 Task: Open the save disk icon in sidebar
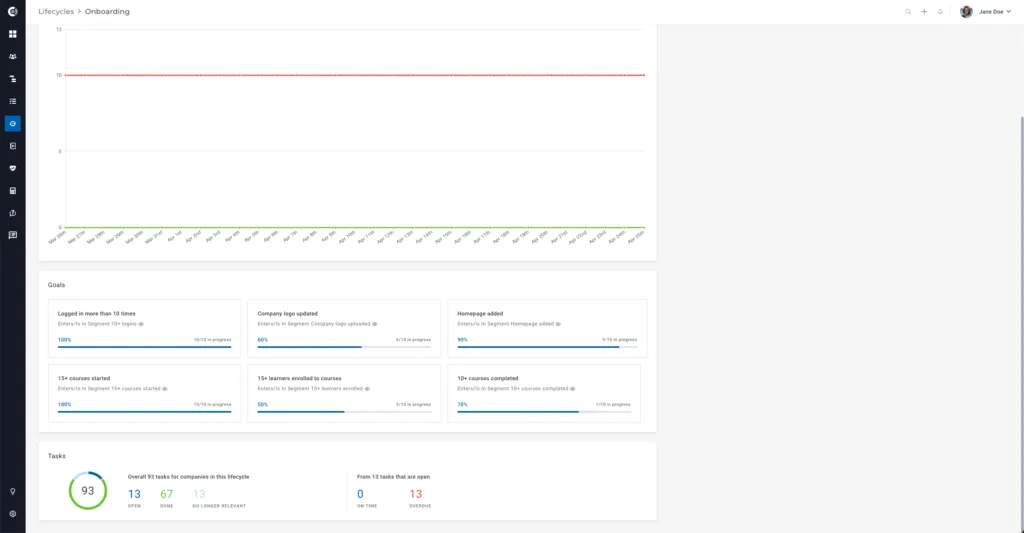pos(12,191)
